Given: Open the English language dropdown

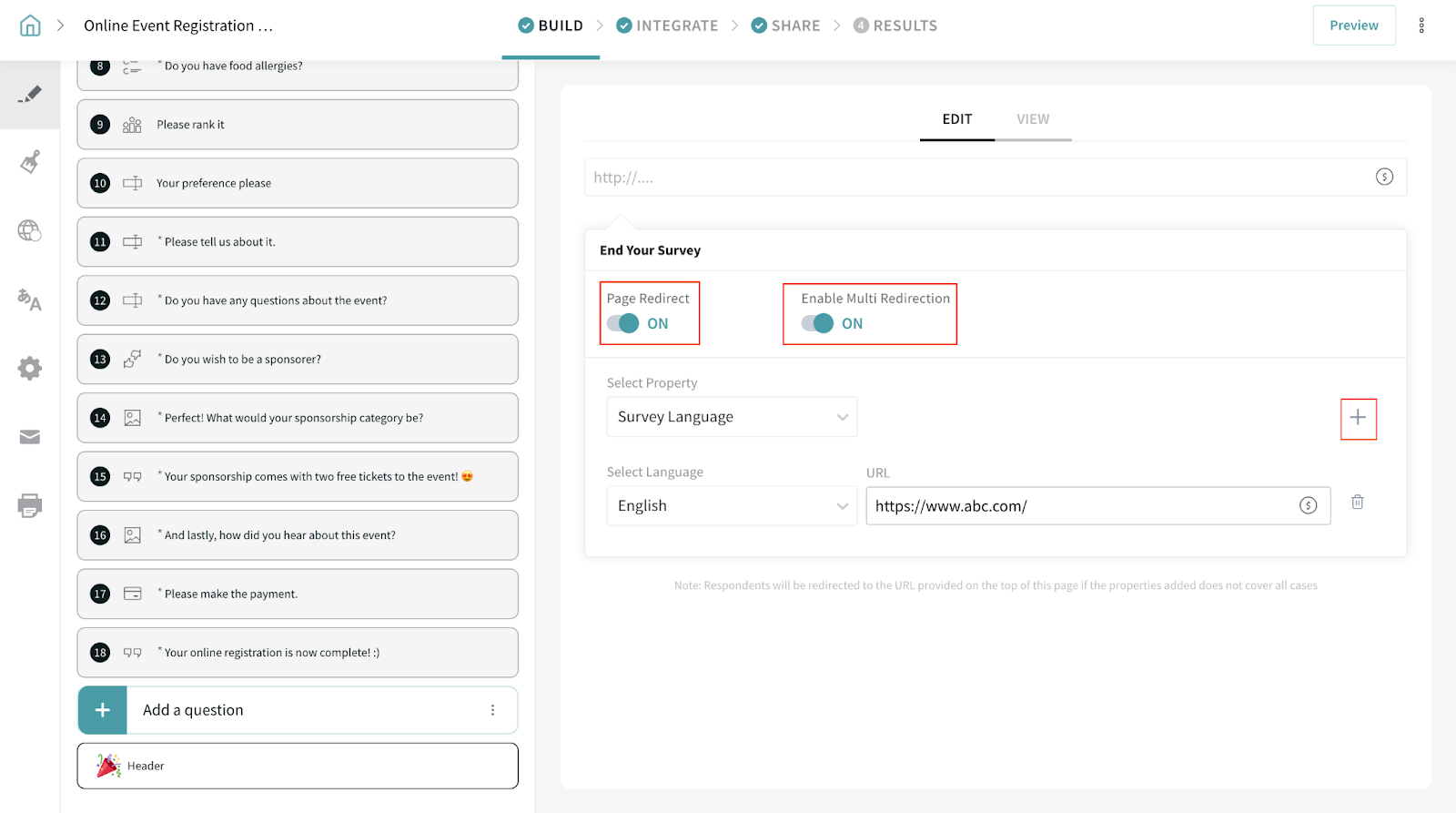Looking at the screenshot, I should (732, 506).
